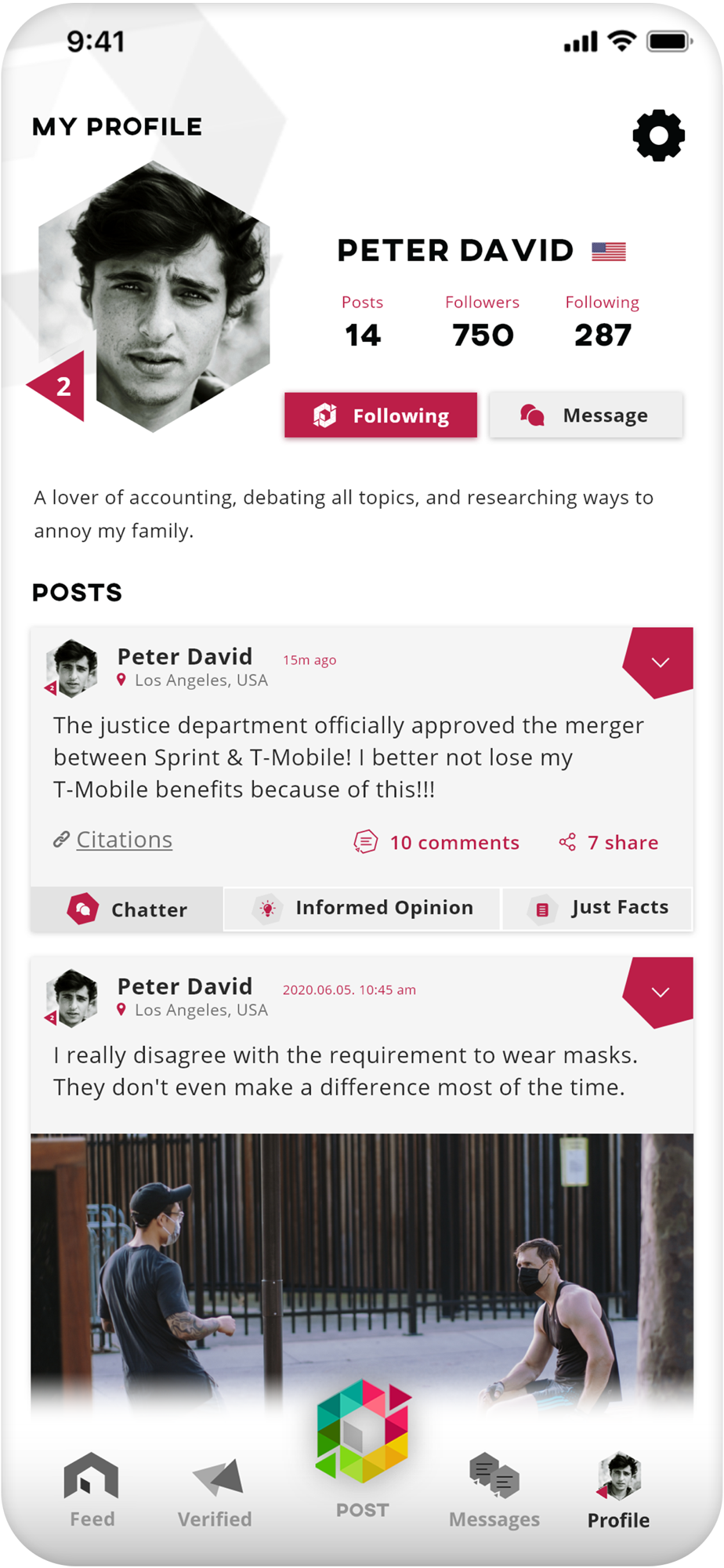
Task: Send a message with the Message button
Action: (x=586, y=416)
